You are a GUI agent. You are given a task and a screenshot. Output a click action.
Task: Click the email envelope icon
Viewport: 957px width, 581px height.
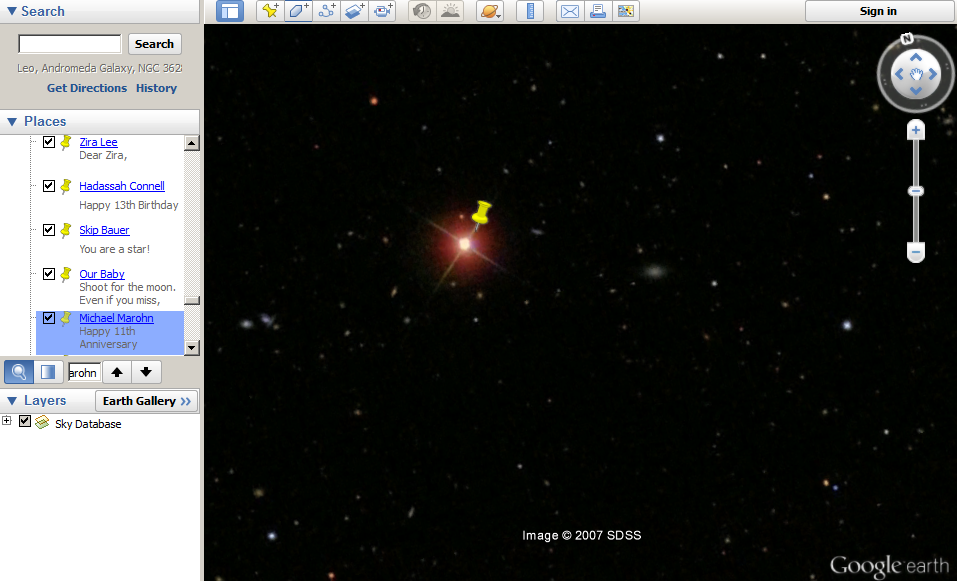pos(570,11)
